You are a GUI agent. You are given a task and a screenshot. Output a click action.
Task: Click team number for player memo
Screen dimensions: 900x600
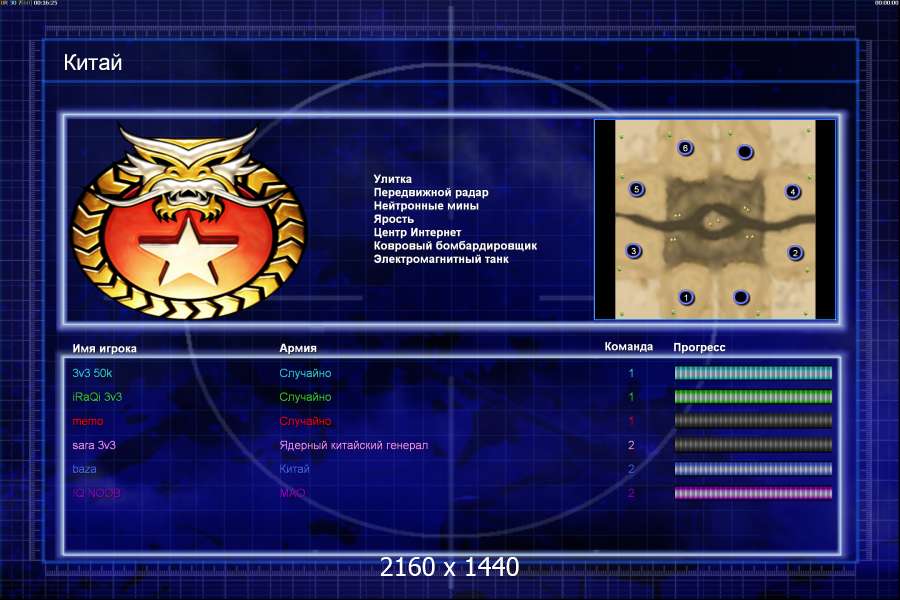pos(631,421)
